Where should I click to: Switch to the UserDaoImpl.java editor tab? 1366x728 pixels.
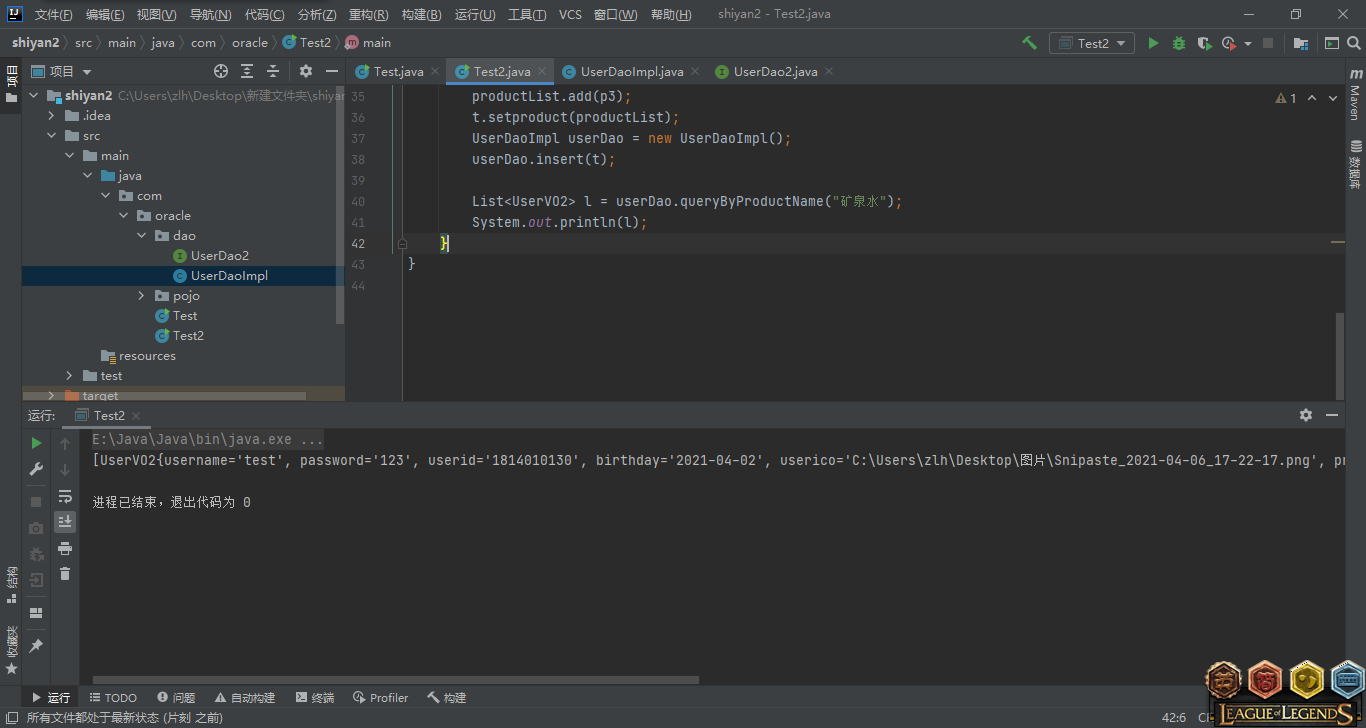(631, 71)
